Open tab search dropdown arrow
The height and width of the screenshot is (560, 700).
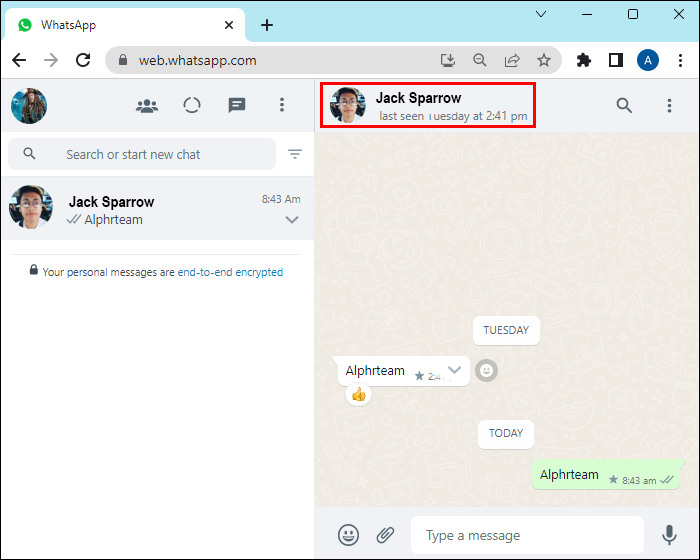coord(541,14)
